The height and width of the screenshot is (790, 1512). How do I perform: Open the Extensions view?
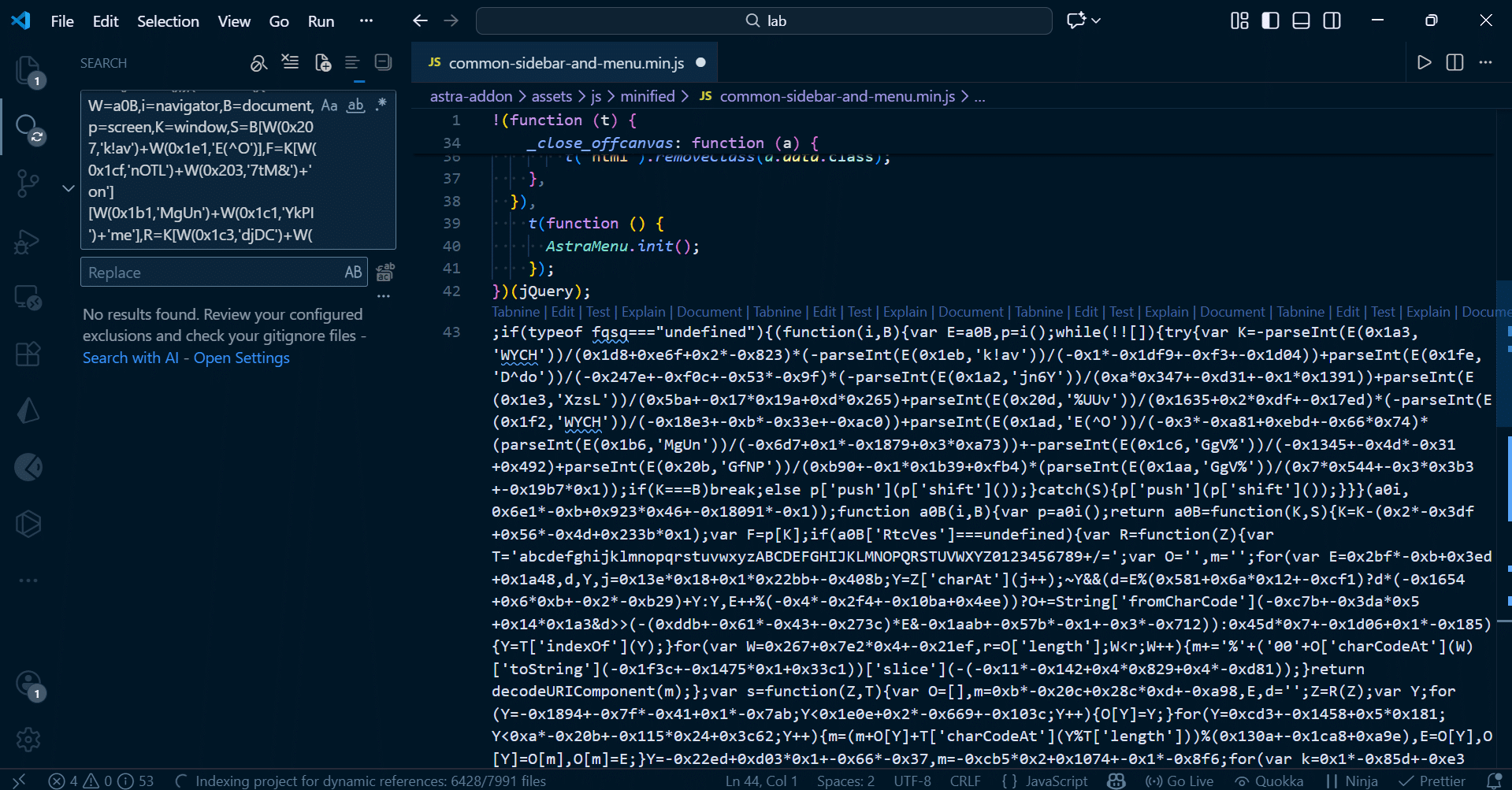coord(28,354)
